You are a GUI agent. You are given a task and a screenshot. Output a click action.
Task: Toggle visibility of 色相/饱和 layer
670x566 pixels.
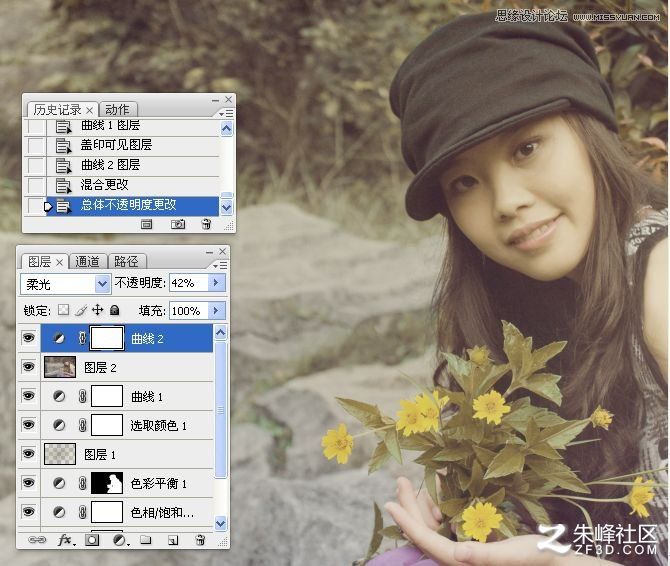(x=29, y=512)
